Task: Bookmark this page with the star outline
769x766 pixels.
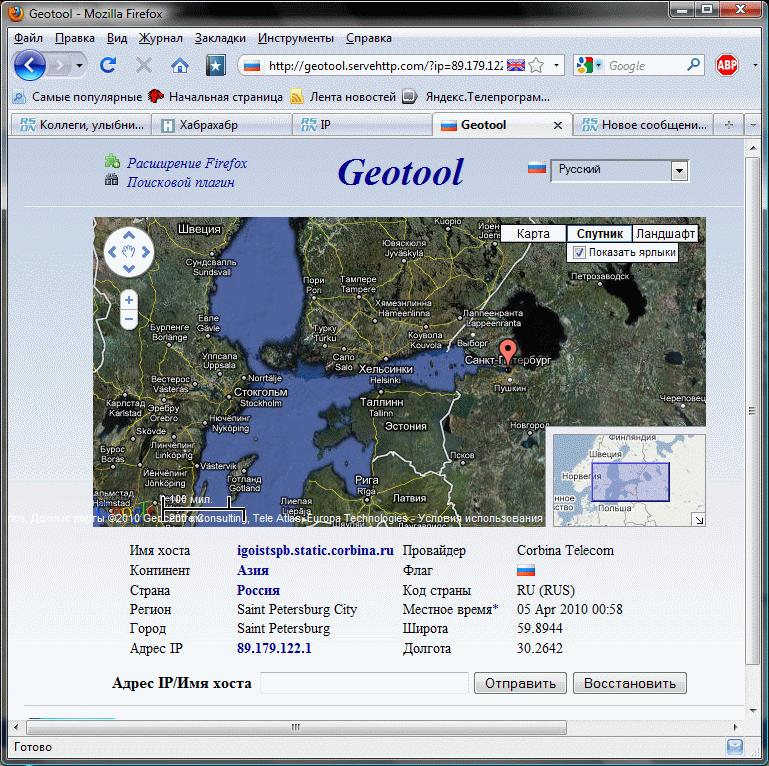Action: coord(537,65)
